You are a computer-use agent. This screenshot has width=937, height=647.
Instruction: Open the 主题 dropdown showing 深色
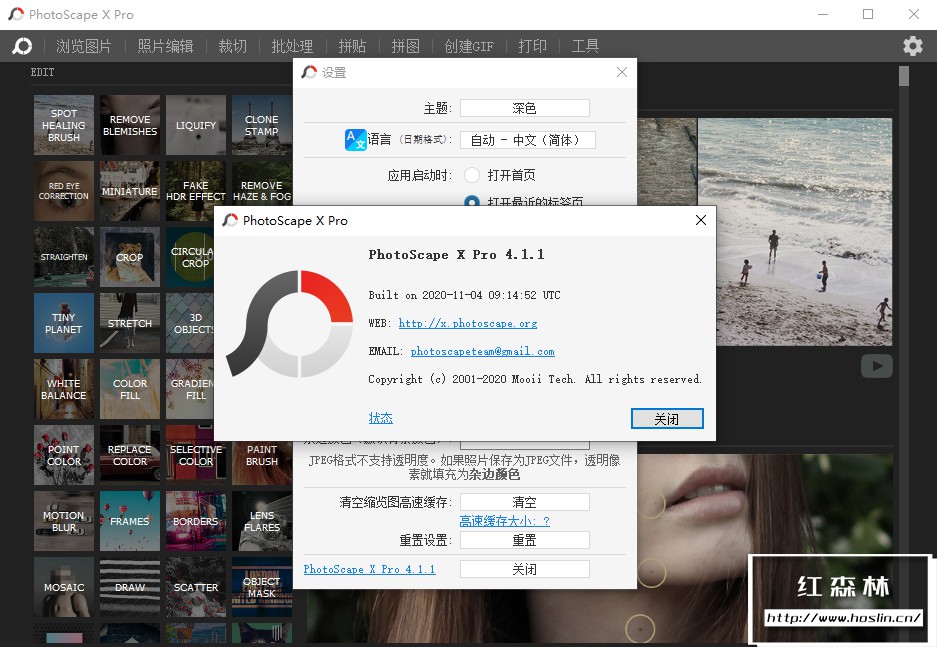[525, 108]
